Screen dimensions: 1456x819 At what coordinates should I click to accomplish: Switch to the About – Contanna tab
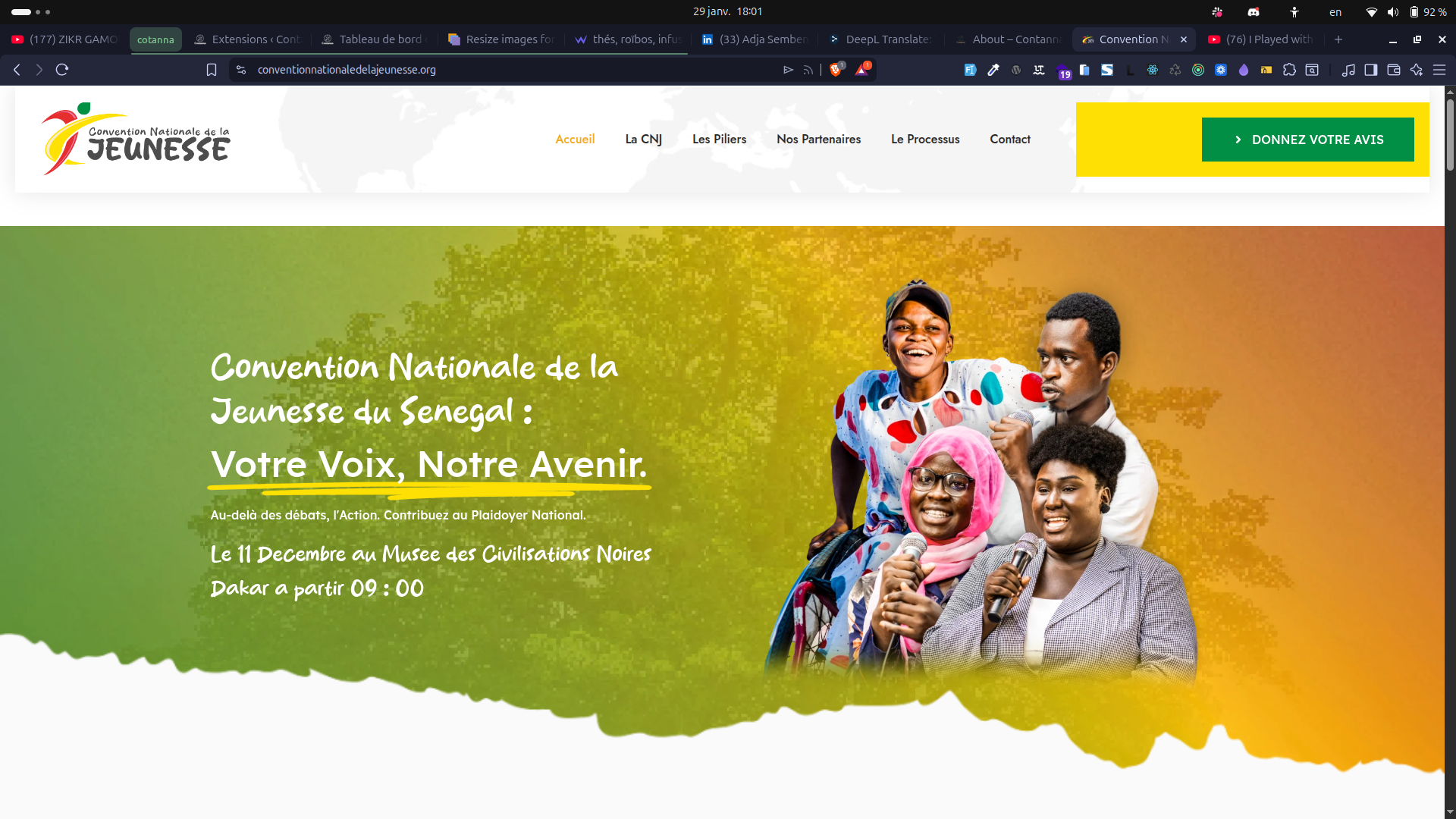click(x=1008, y=39)
